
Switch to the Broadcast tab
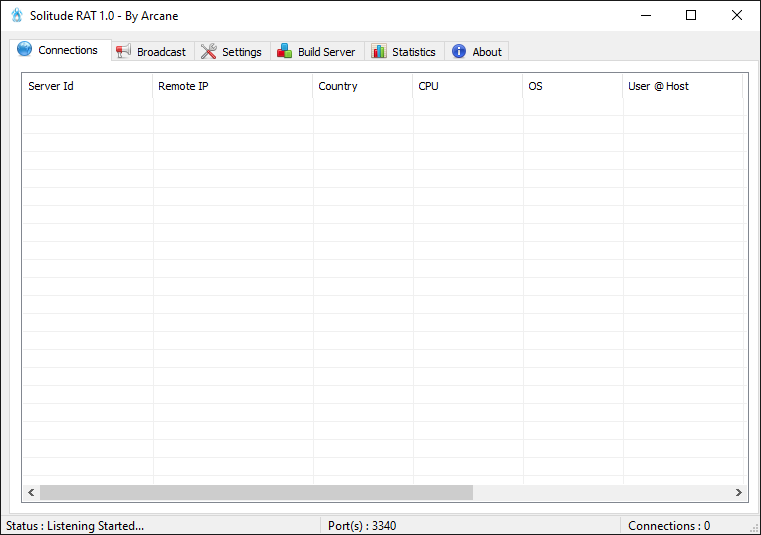(x=161, y=52)
